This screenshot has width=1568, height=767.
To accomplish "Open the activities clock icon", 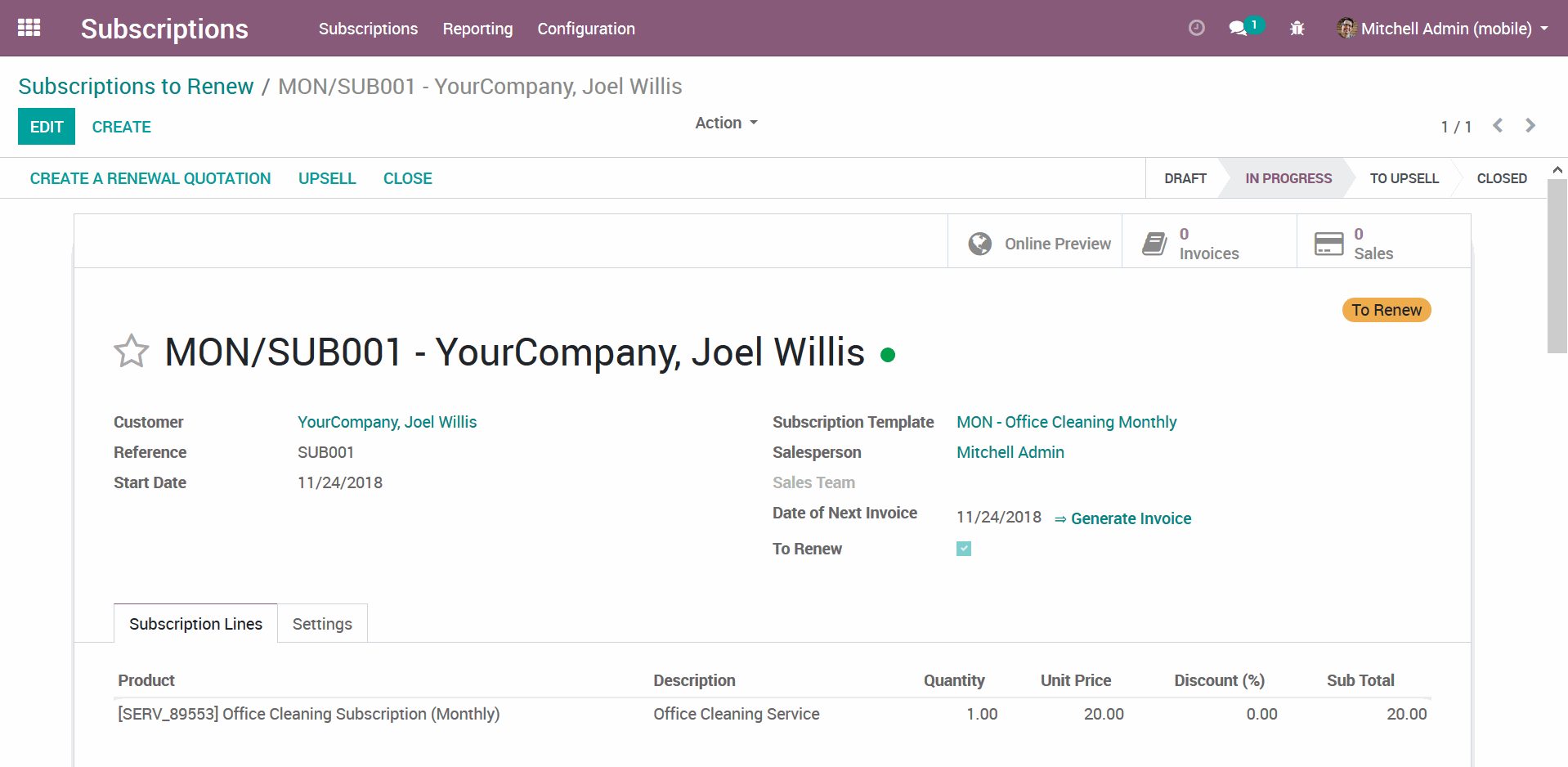I will (1196, 27).
